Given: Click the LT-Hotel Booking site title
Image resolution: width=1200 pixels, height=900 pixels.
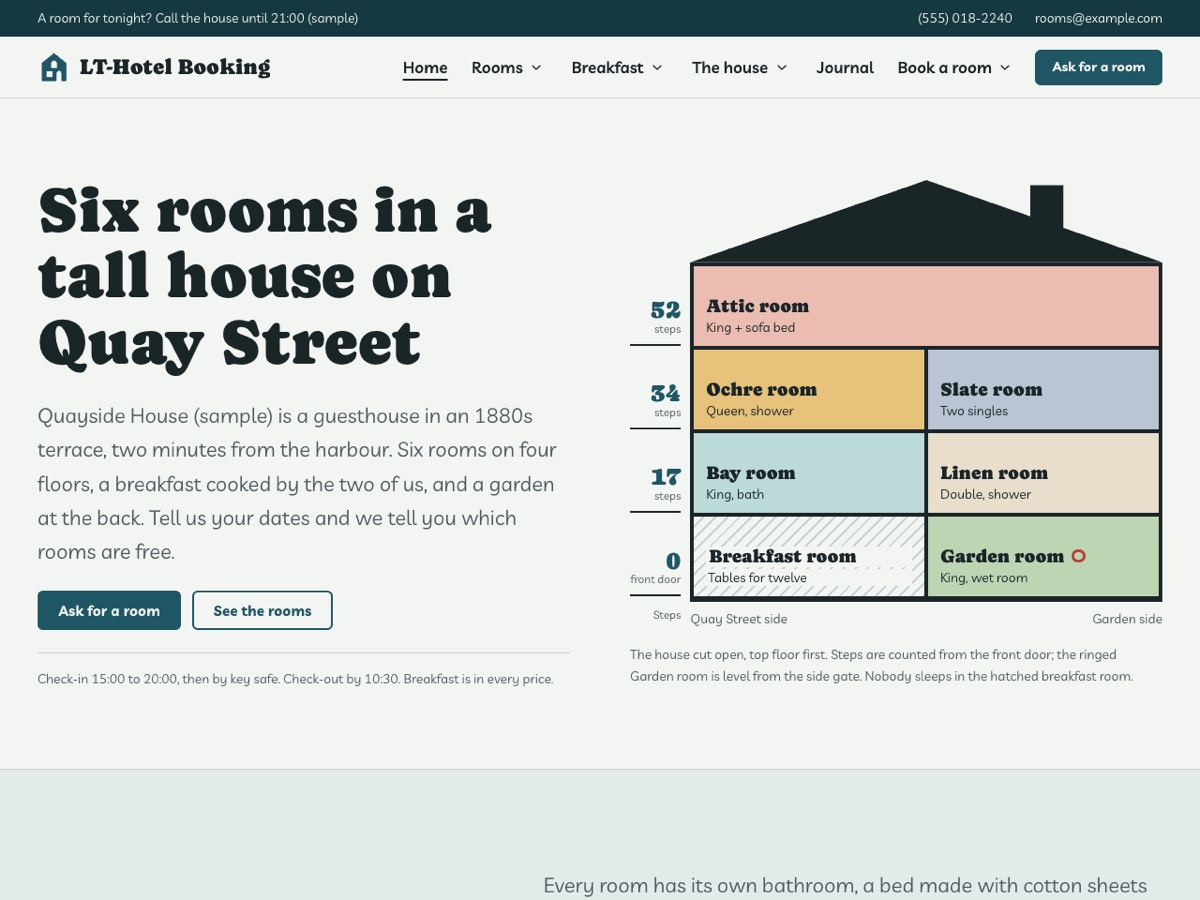Looking at the screenshot, I should 175,67.
